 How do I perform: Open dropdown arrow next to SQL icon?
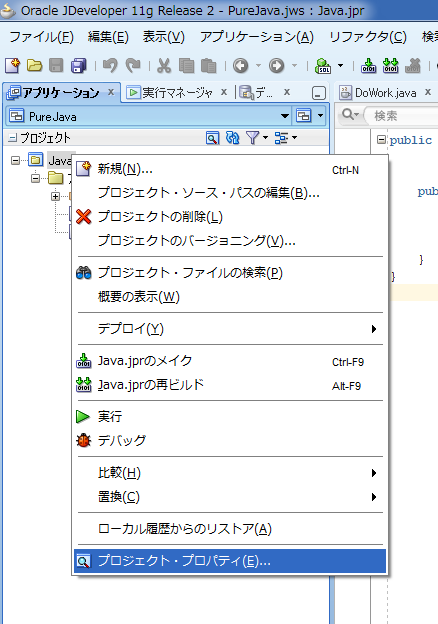pos(341,65)
